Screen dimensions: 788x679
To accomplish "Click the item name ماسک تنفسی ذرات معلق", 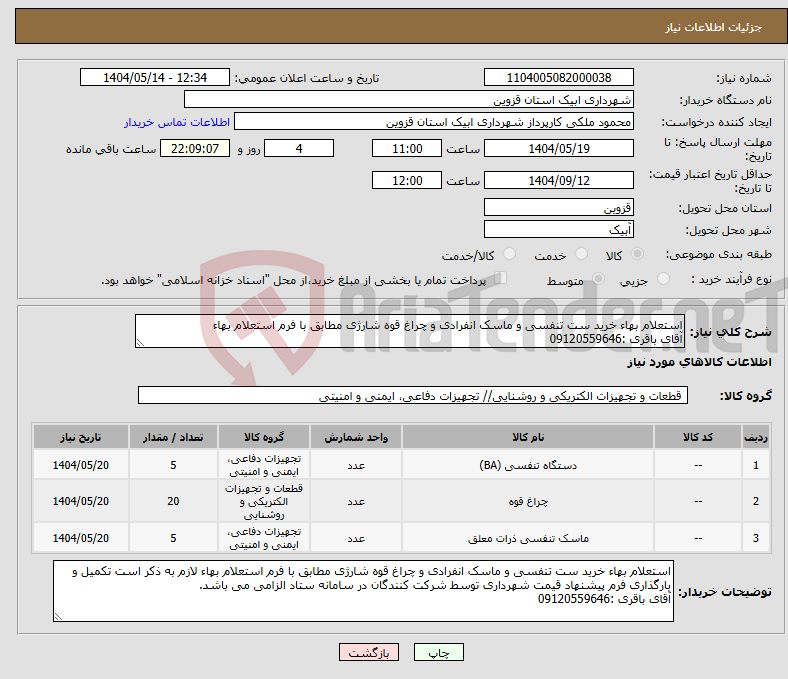I will coord(528,538).
